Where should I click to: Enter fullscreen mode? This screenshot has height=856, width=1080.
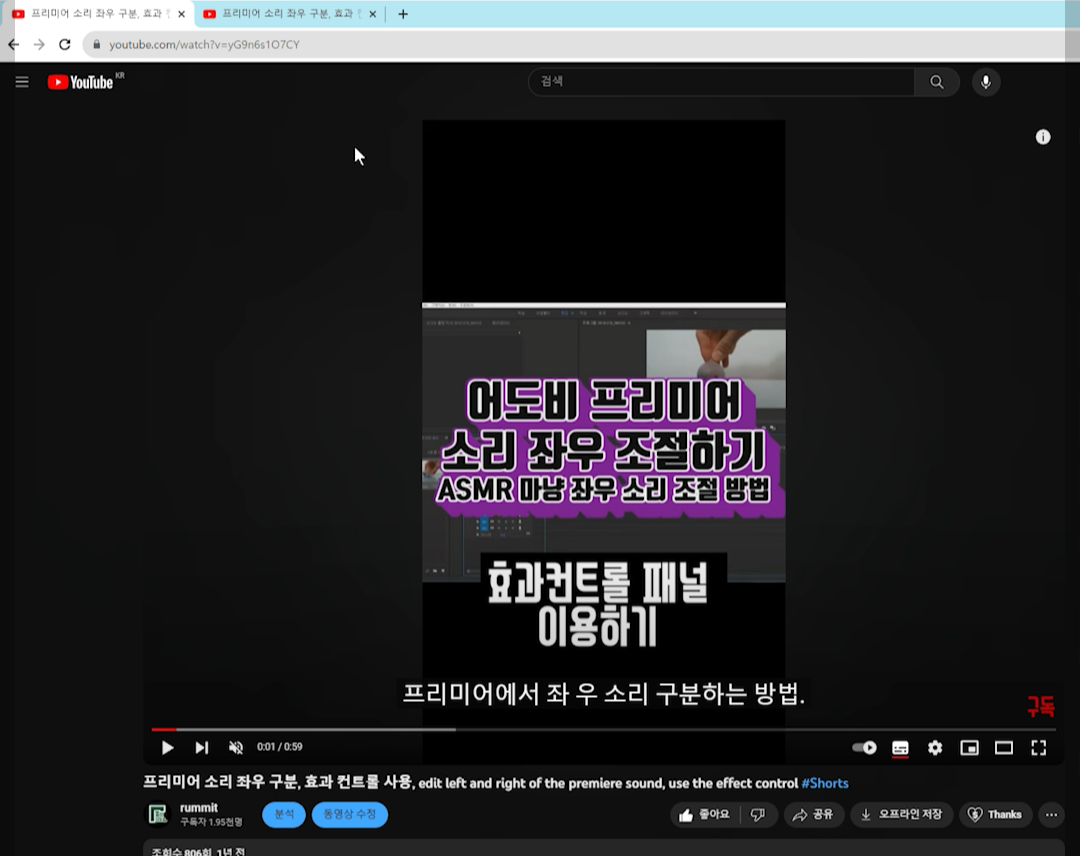pos(1039,747)
